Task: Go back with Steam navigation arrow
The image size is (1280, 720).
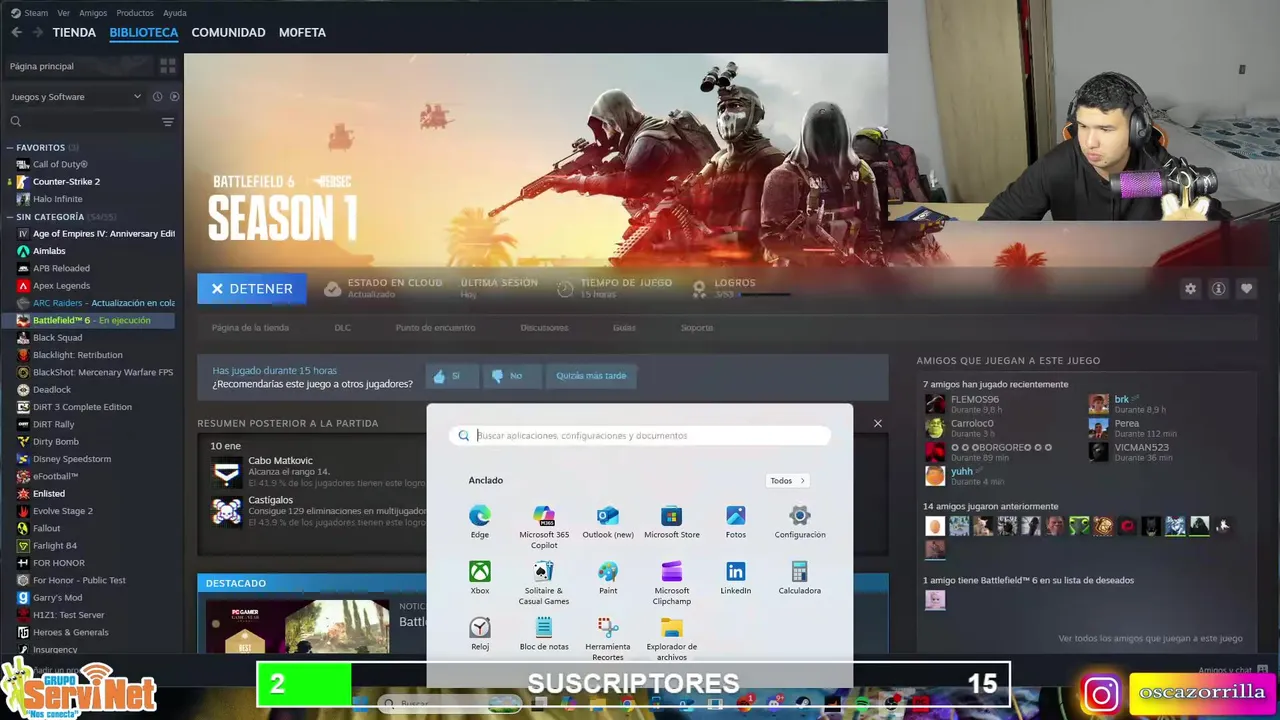Action: (16, 32)
